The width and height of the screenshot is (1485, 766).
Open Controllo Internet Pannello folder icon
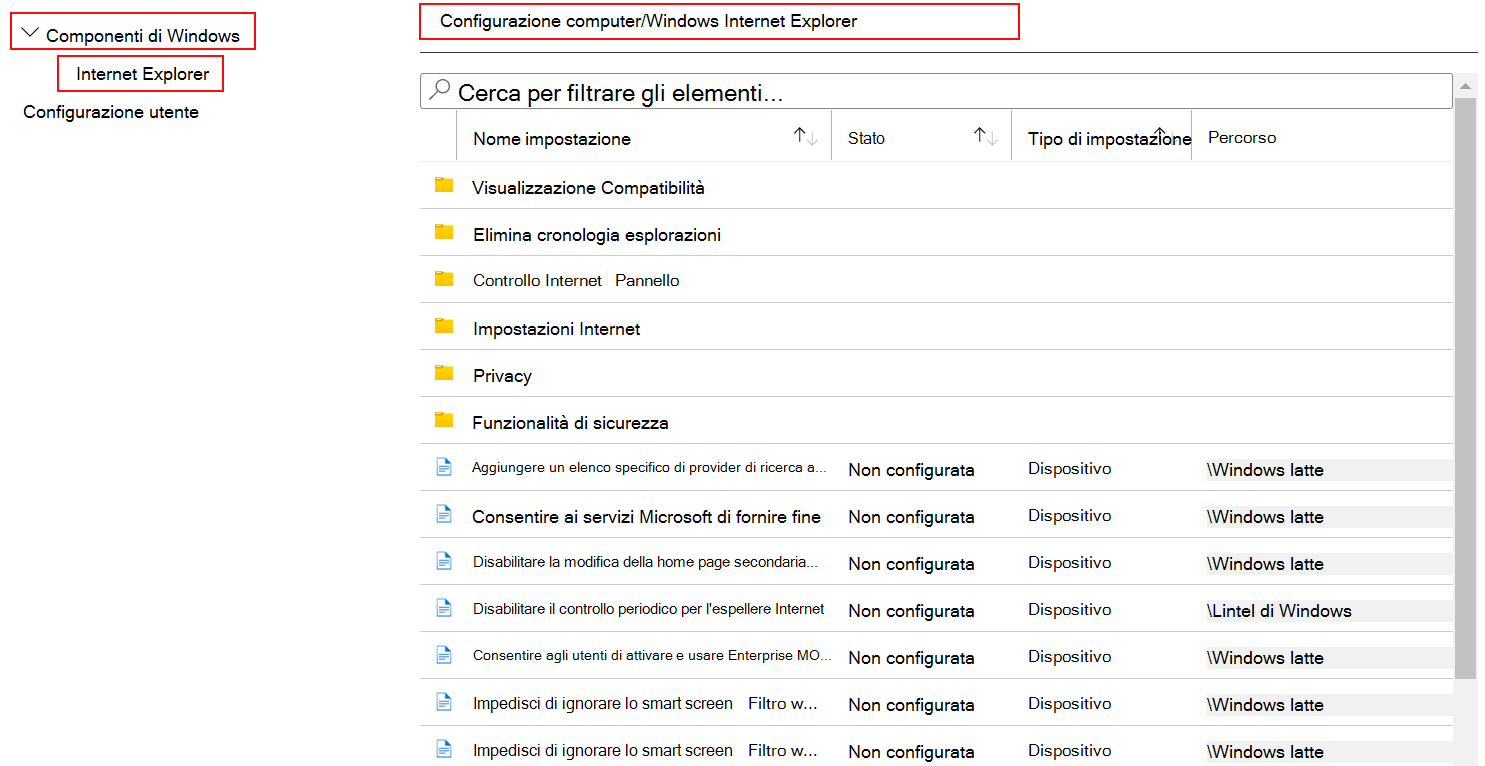click(444, 279)
